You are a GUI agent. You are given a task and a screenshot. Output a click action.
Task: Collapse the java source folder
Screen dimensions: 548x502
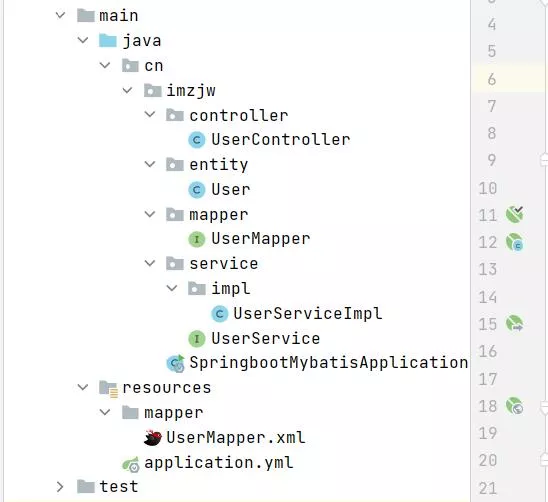click(x=83, y=40)
